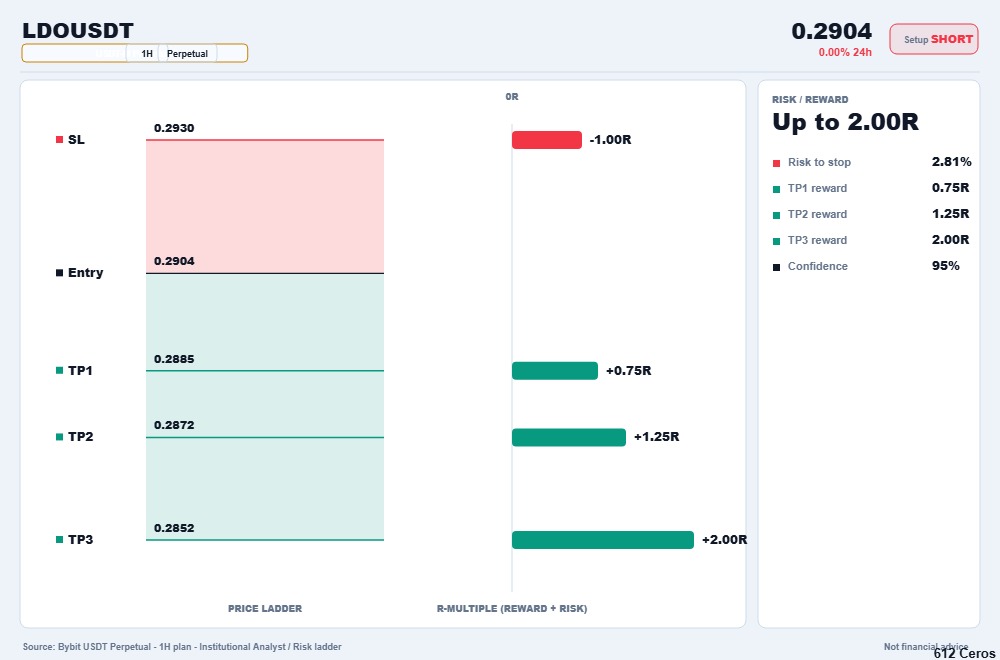Click the 0.2930 stop loss price line
This screenshot has height=660, width=1000.
(265, 140)
